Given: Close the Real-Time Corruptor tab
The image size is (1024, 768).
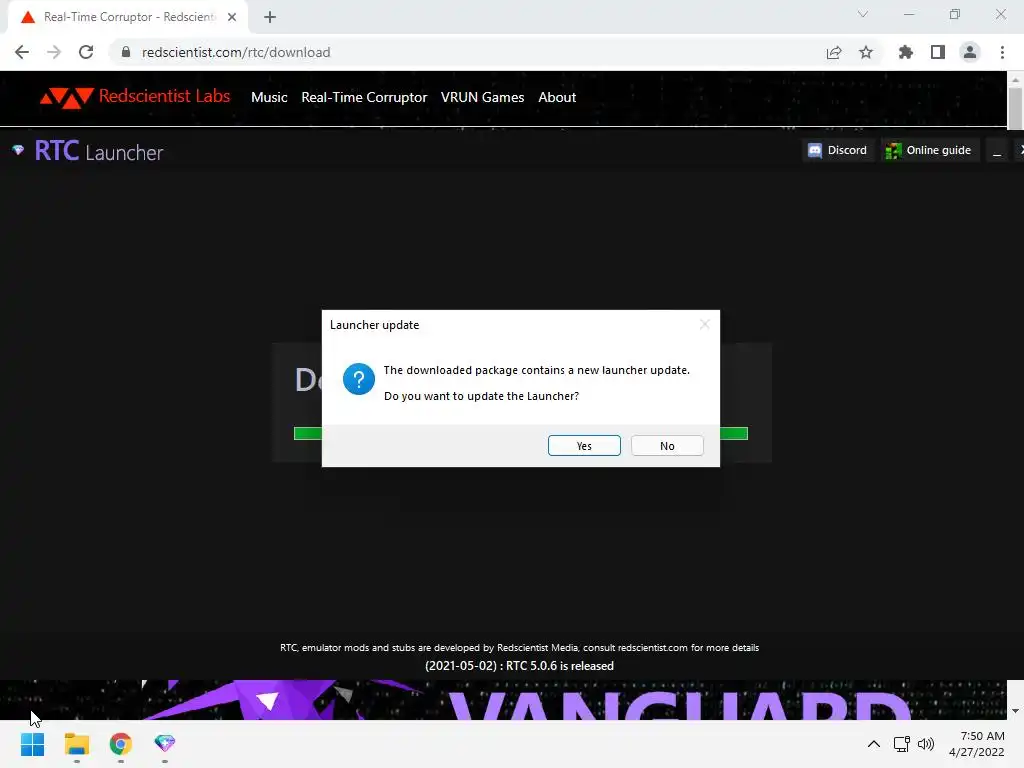Looking at the screenshot, I should point(232,17).
